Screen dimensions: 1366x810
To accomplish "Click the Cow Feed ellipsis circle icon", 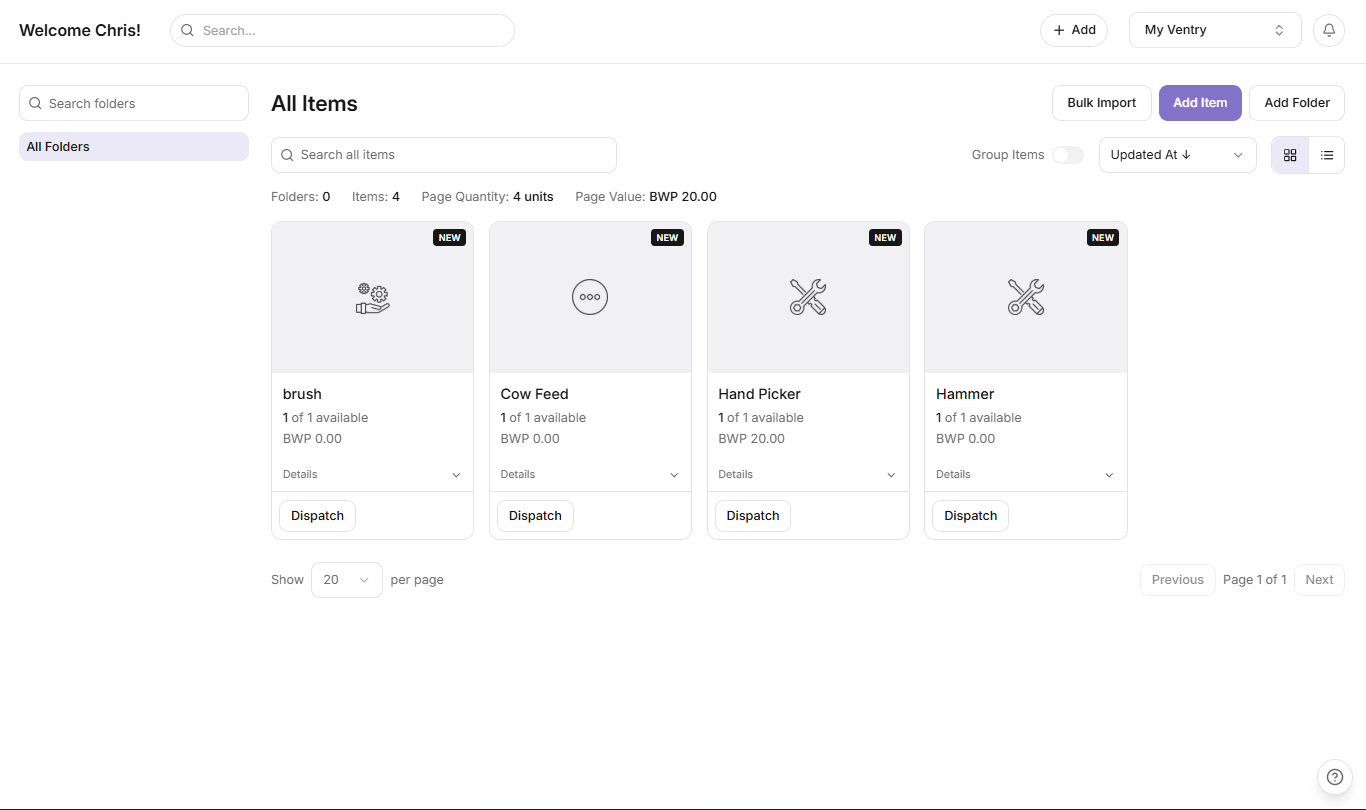I will tap(590, 297).
